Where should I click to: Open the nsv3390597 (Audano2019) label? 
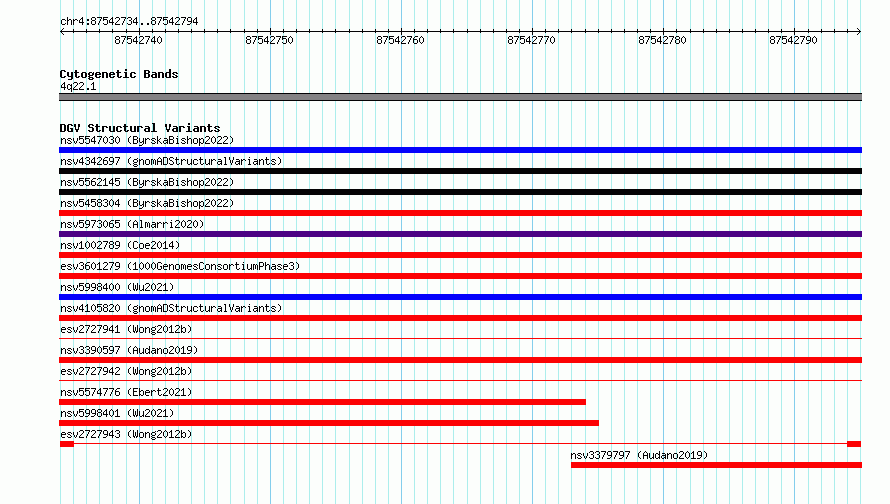point(129,350)
